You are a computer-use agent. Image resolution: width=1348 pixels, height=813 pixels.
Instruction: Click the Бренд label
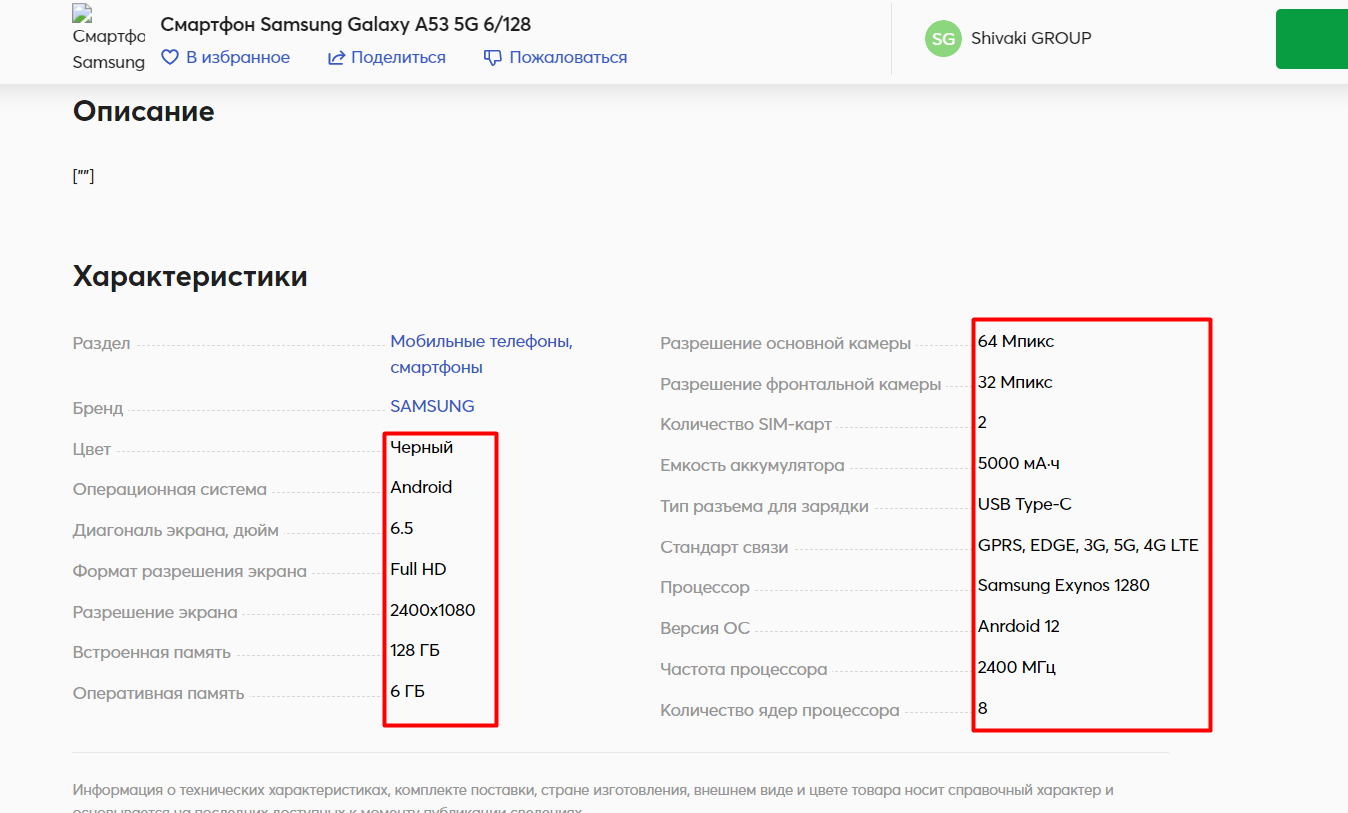click(x=98, y=408)
